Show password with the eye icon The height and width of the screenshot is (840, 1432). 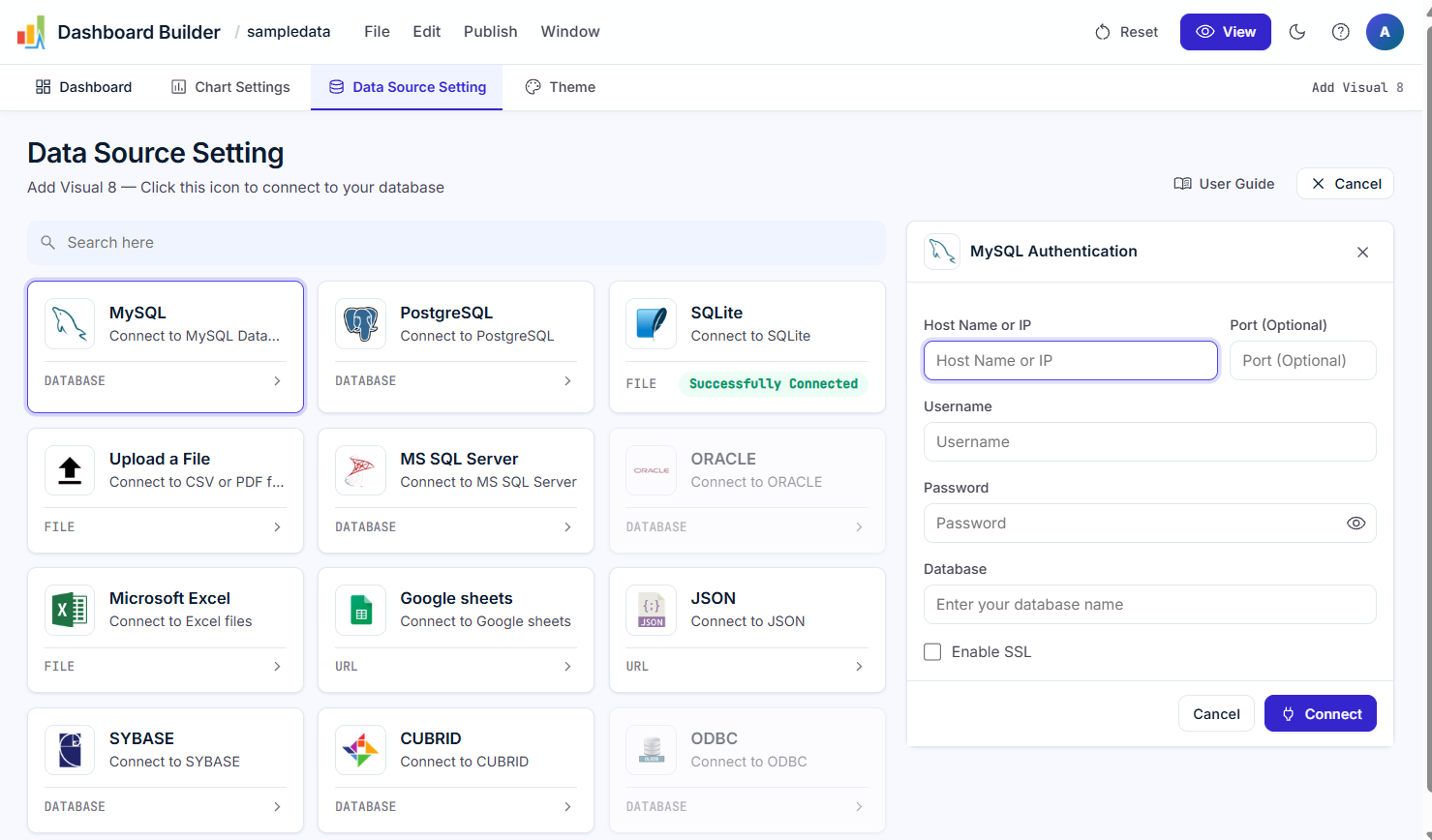1356,524
